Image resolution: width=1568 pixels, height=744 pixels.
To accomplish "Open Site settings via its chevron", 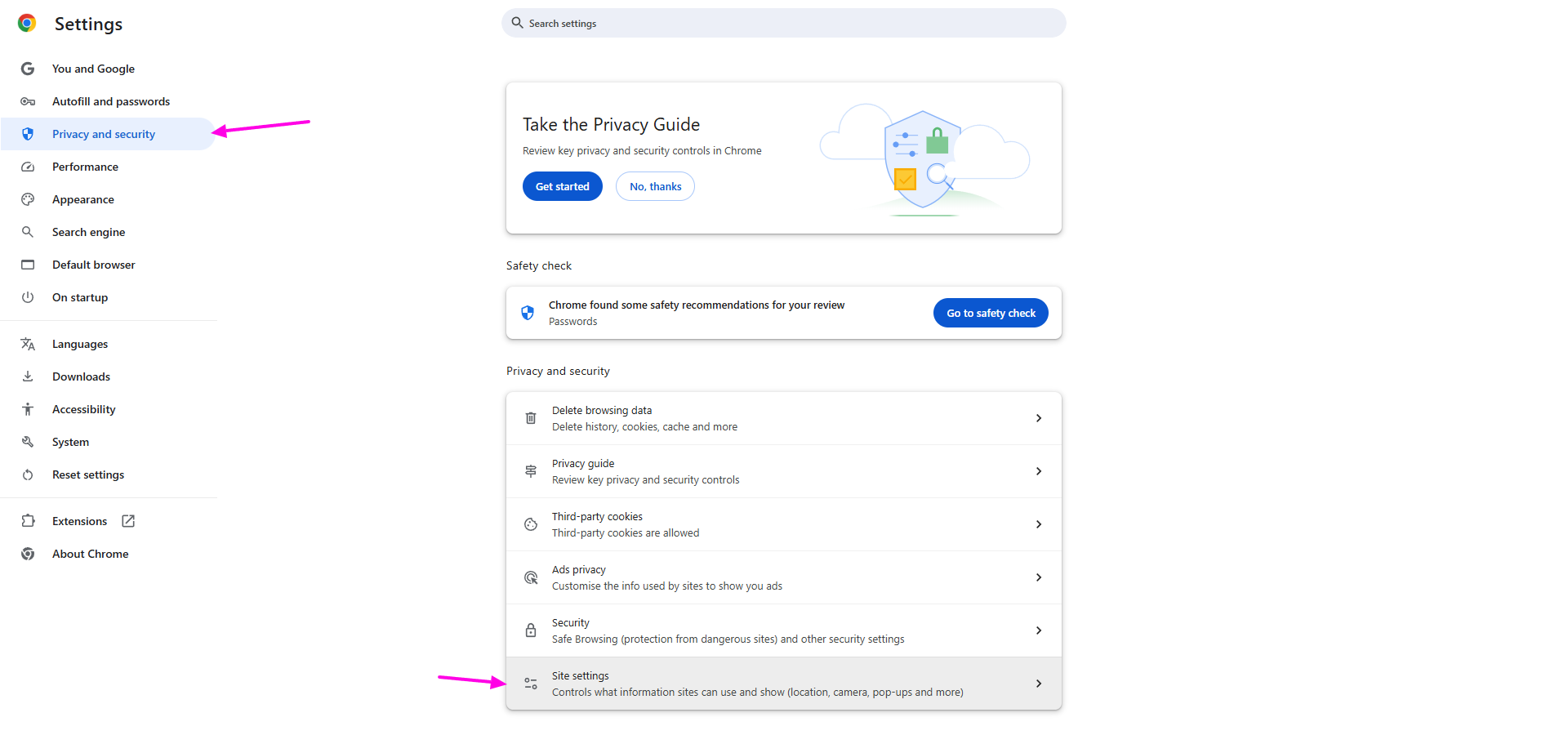I will coord(1038,684).
